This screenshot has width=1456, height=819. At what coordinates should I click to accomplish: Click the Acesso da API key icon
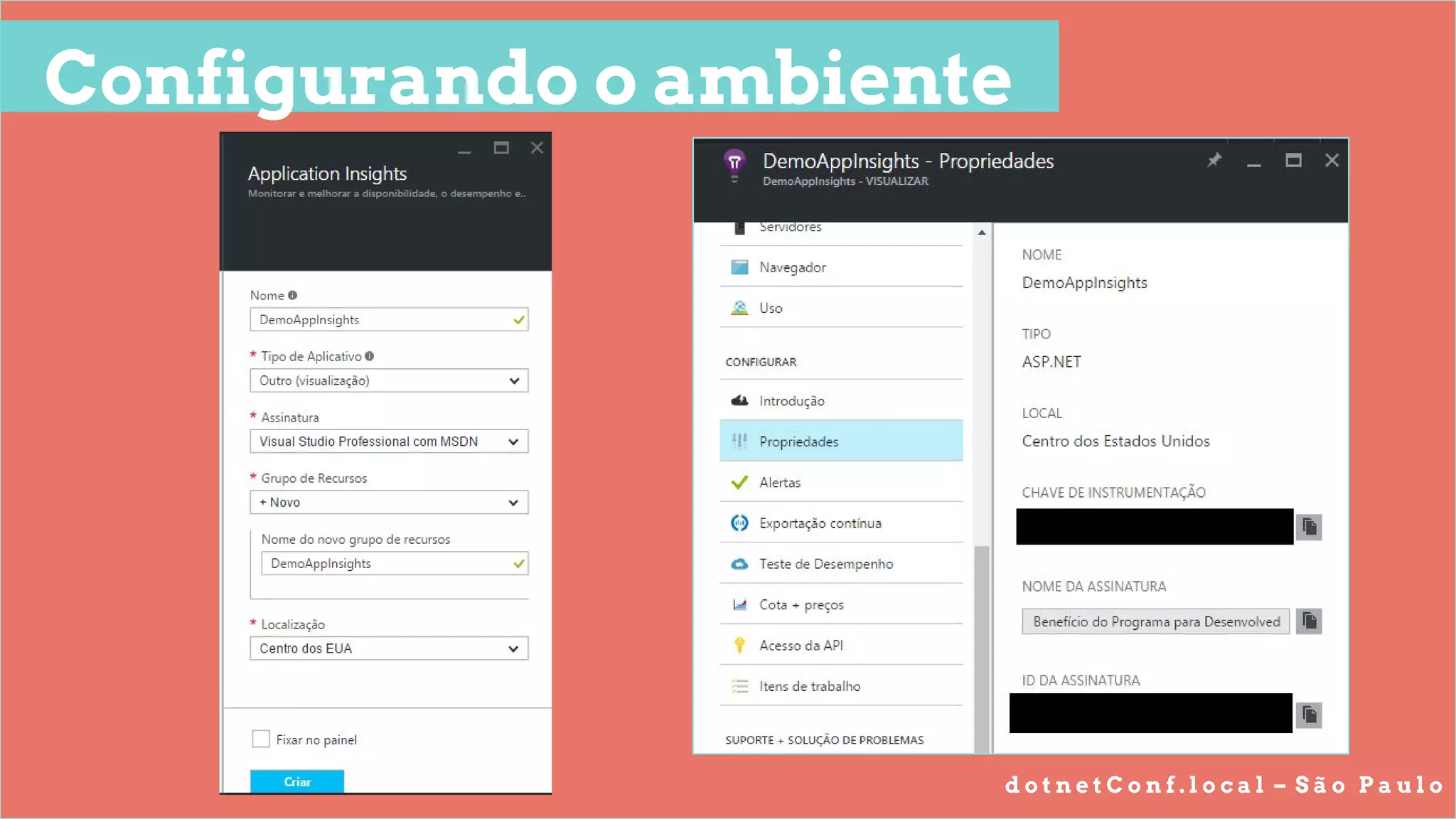click(739, 645)
